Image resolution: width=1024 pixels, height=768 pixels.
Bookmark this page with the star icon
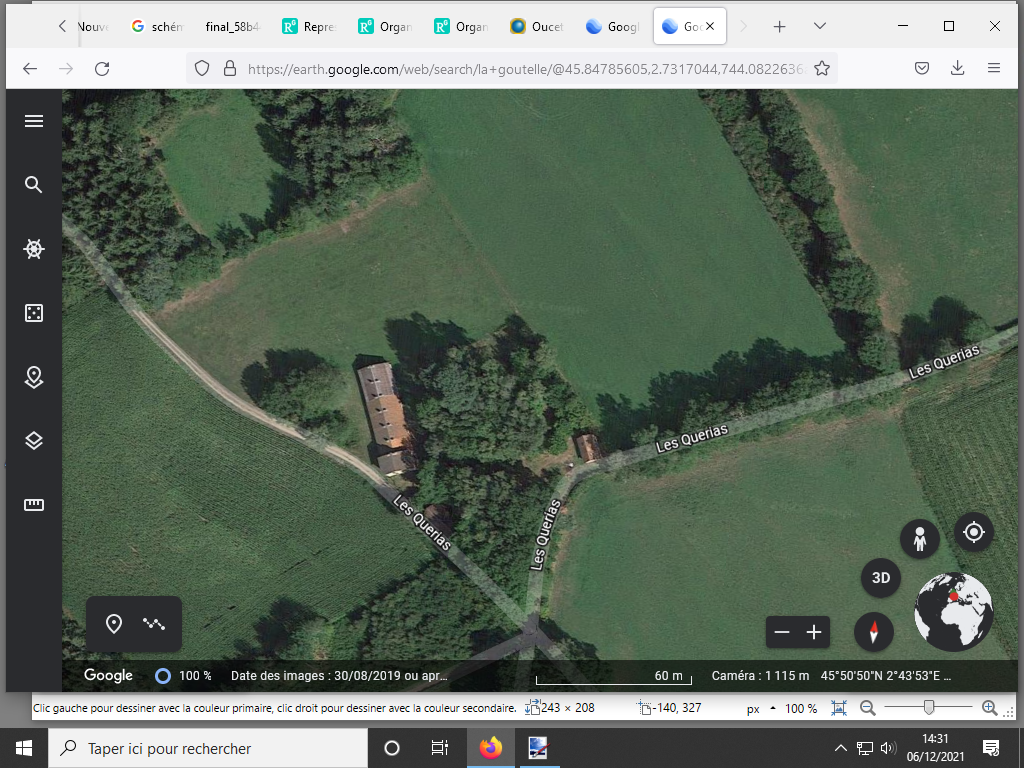tap(822, 68)
